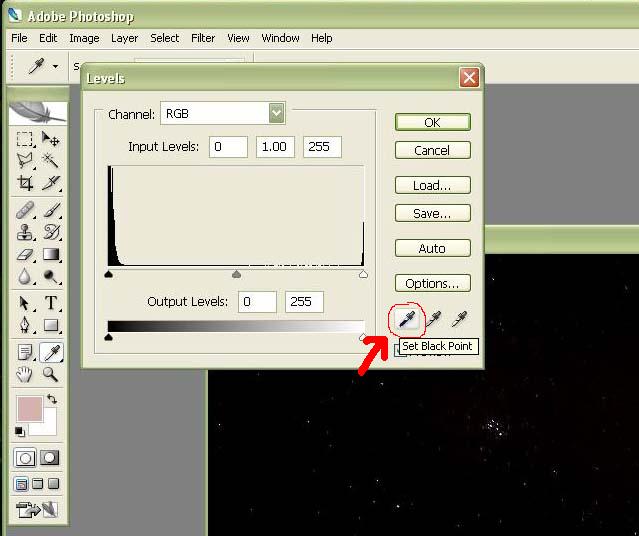
Task: Select the Slice tool
Action: [x=51, y=183]
